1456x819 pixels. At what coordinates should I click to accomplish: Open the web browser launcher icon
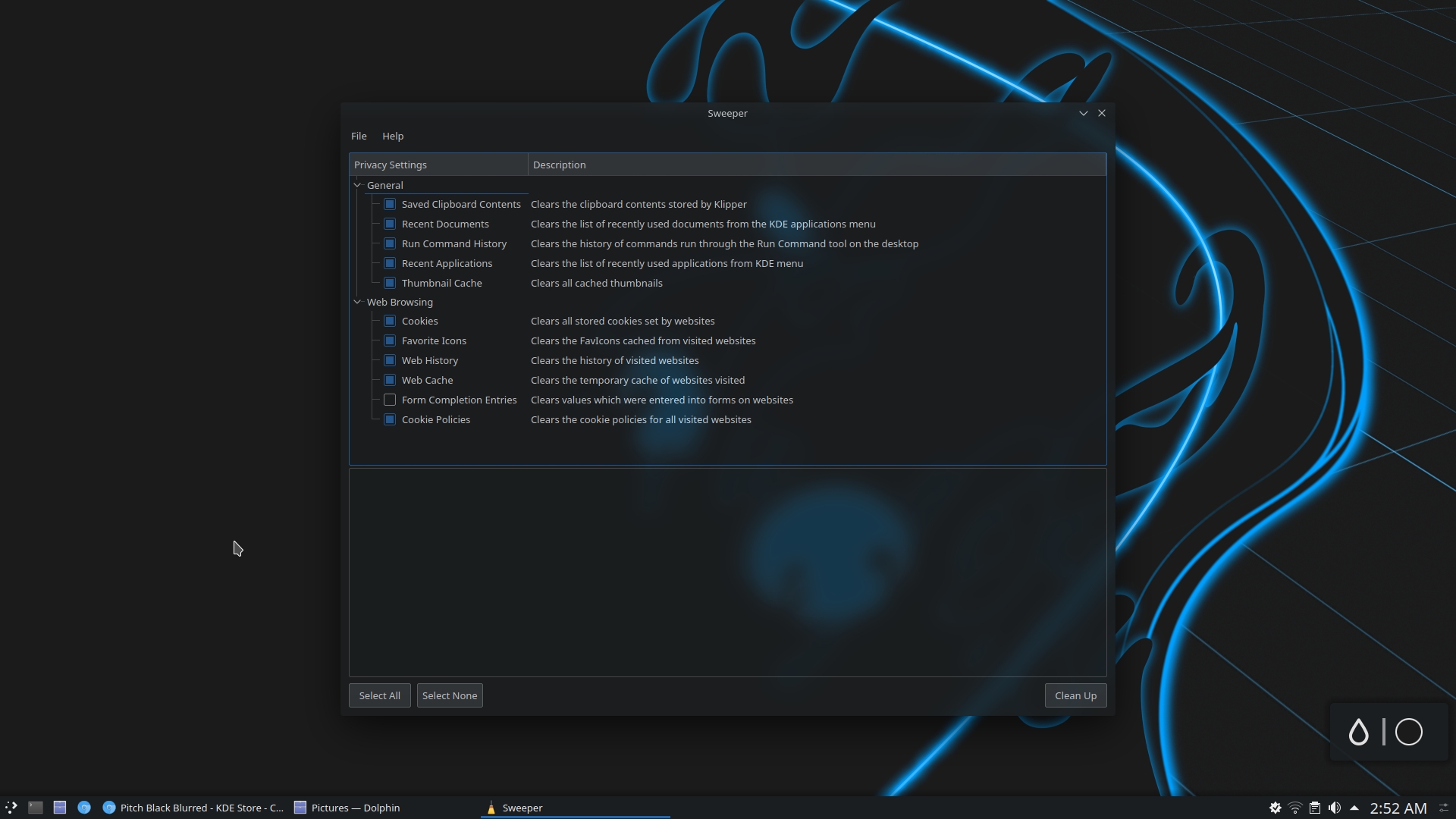point(84,808)
